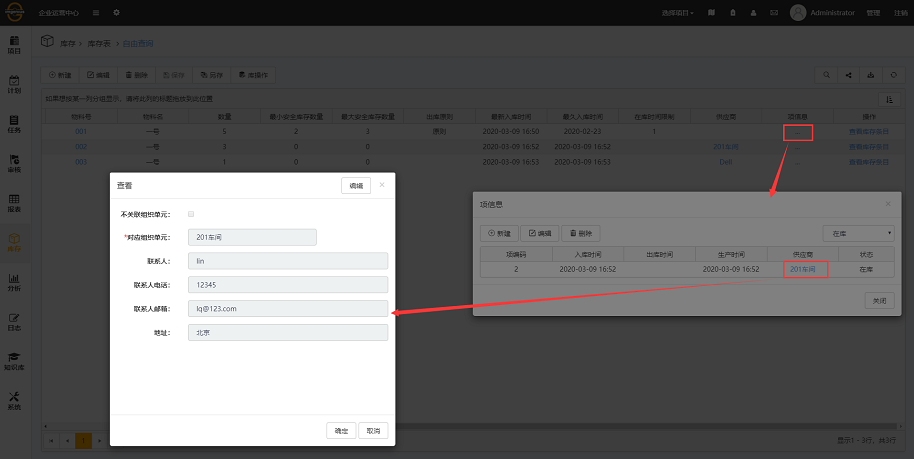Open 知识库 (Knowledge base) sidebar icon
Screen dimensions: 914x459
pyautogui.click(x=14, y=360)
